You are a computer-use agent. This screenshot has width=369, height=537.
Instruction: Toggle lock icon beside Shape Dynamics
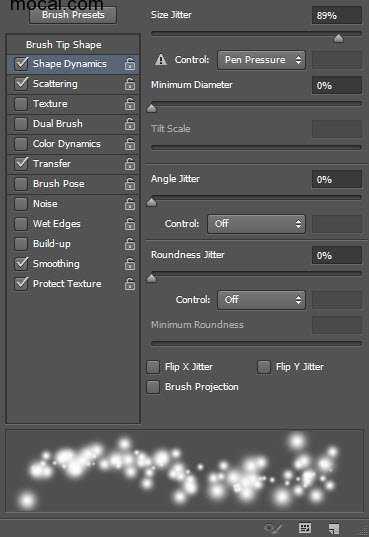(130, 64)
